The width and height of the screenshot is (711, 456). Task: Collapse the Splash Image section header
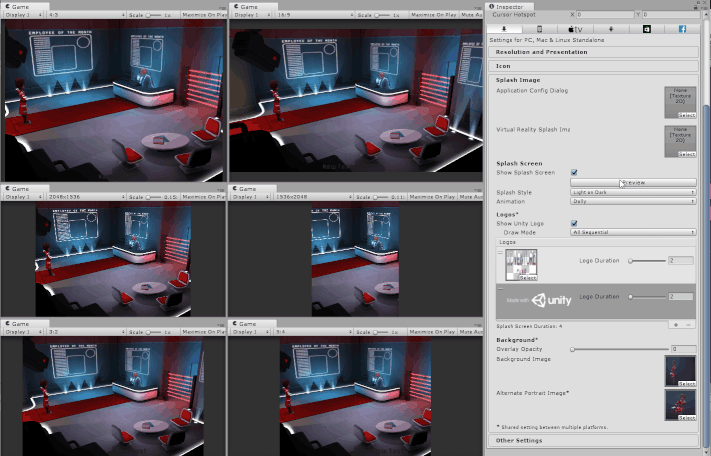[x=518, y=80]
